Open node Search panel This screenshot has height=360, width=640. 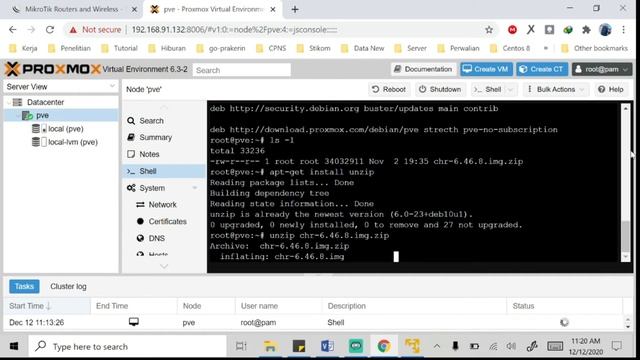coord(151,121)
